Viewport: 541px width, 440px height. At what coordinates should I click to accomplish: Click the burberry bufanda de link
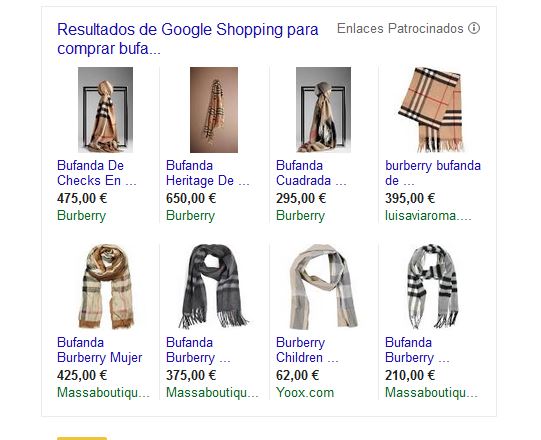pyautogui.click(x=433, y=173)
